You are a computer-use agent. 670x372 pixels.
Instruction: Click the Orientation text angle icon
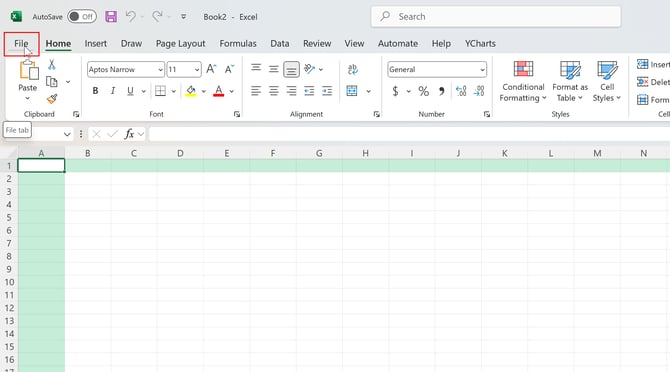coord(309,69)
